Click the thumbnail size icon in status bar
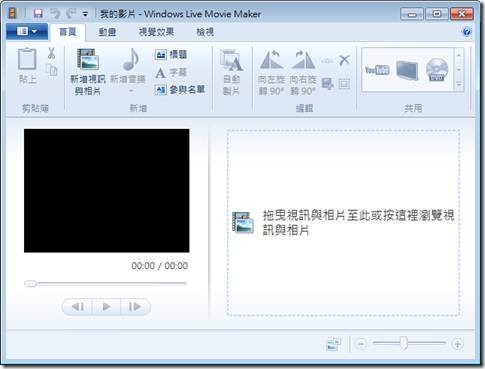This screenshot has width=485, height=369. (334, 344)
